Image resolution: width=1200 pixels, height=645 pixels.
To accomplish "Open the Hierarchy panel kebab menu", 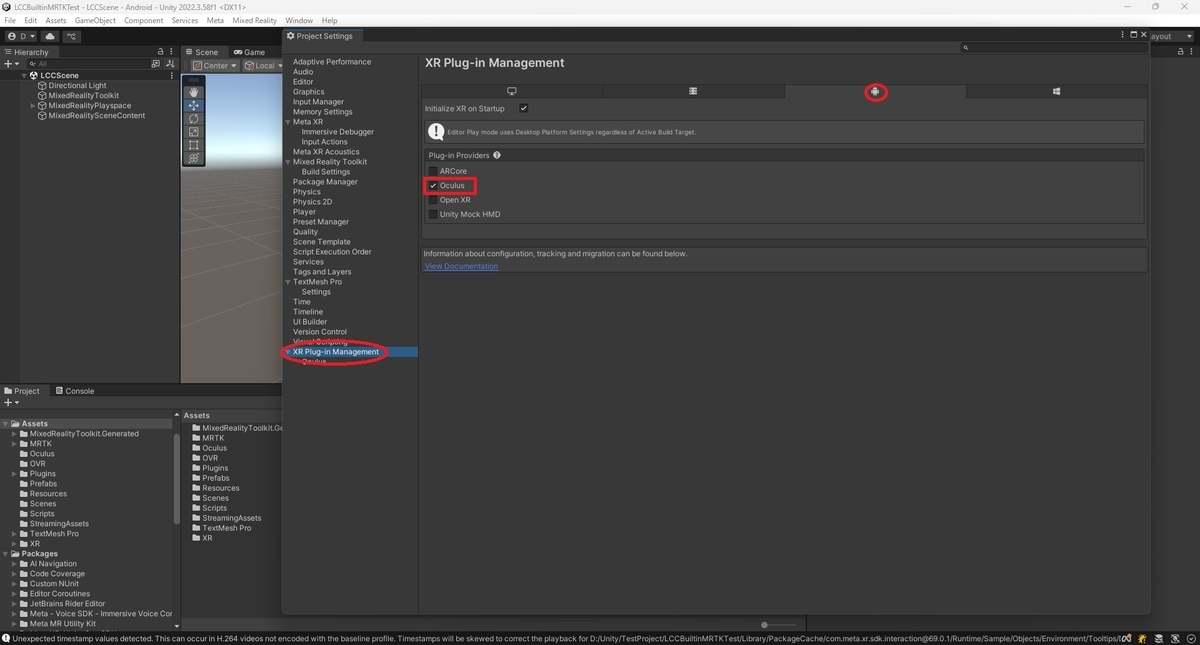I will 172,52.
